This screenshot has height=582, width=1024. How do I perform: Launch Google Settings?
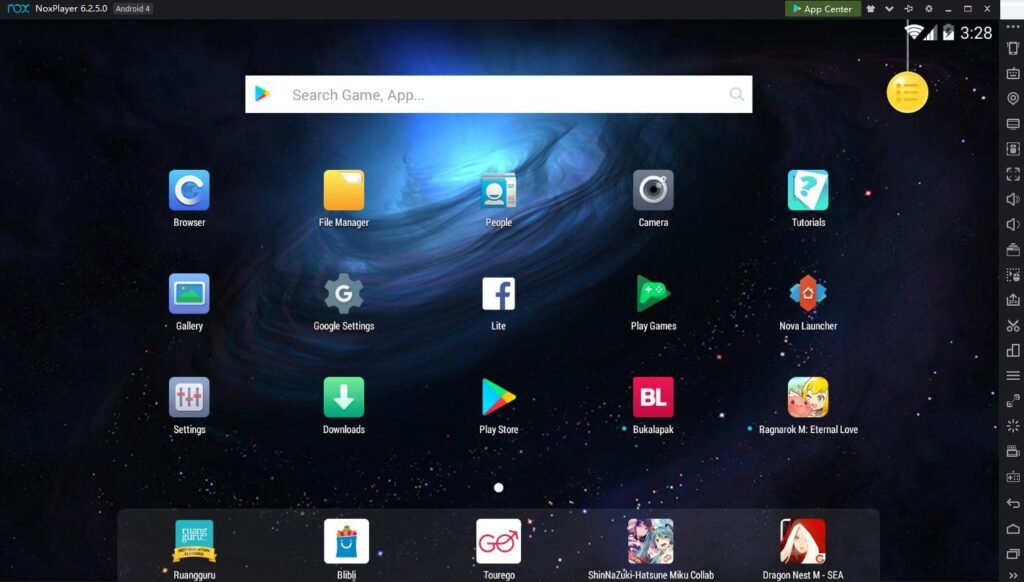344,293
